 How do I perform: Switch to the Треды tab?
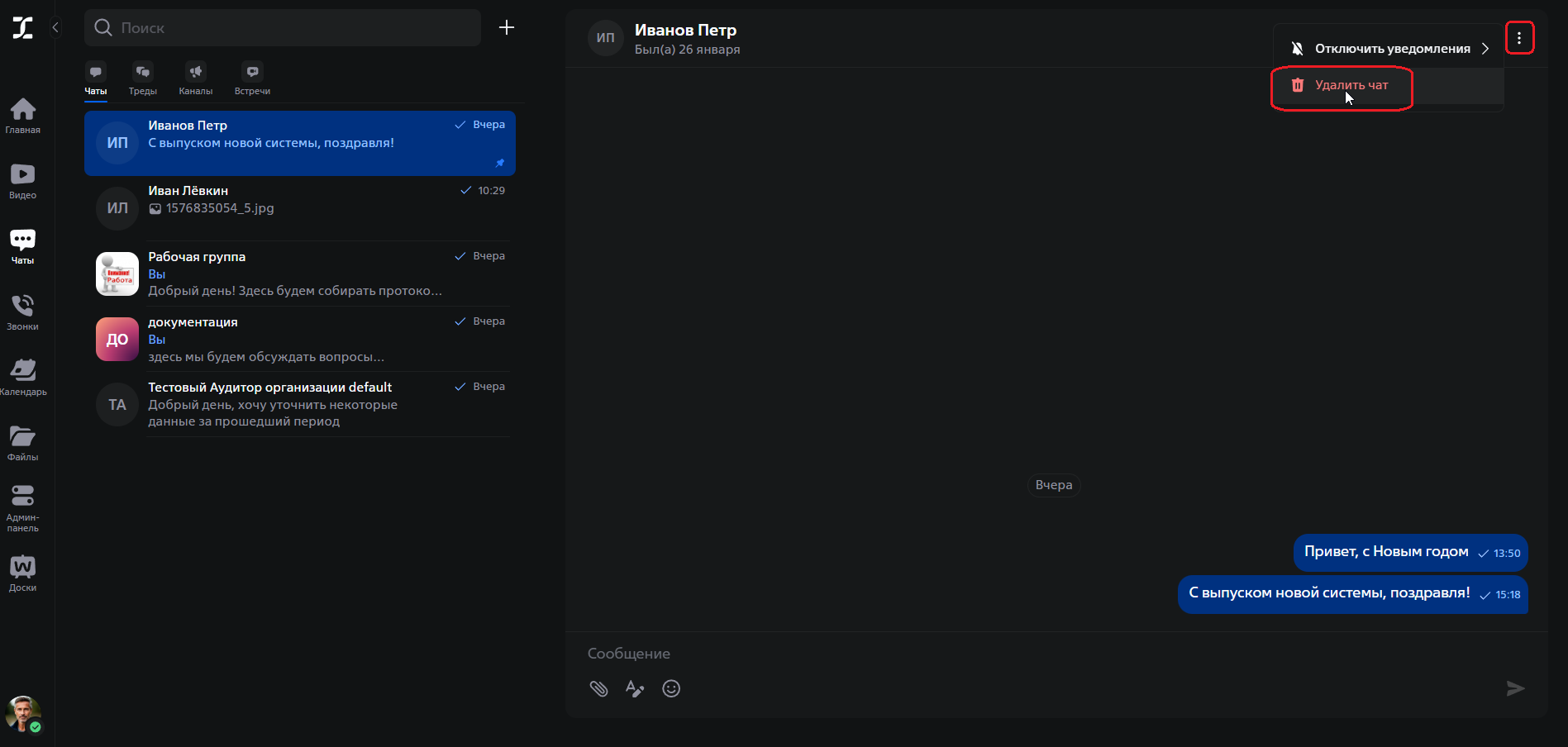click(x=143, y=79)
